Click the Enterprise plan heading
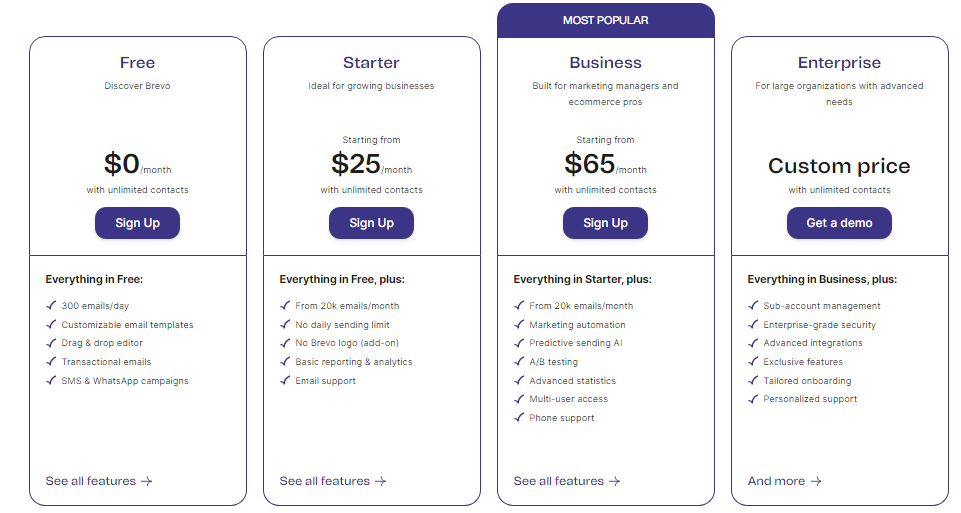This screenshot has width=961, height=513. click(x=839, y=63)
